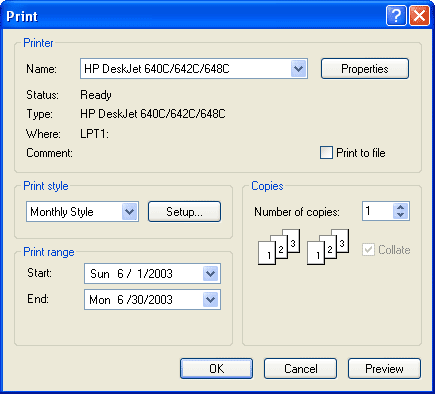
Task: Click the Where value LPT1:
Action: [x=94, y=134]
